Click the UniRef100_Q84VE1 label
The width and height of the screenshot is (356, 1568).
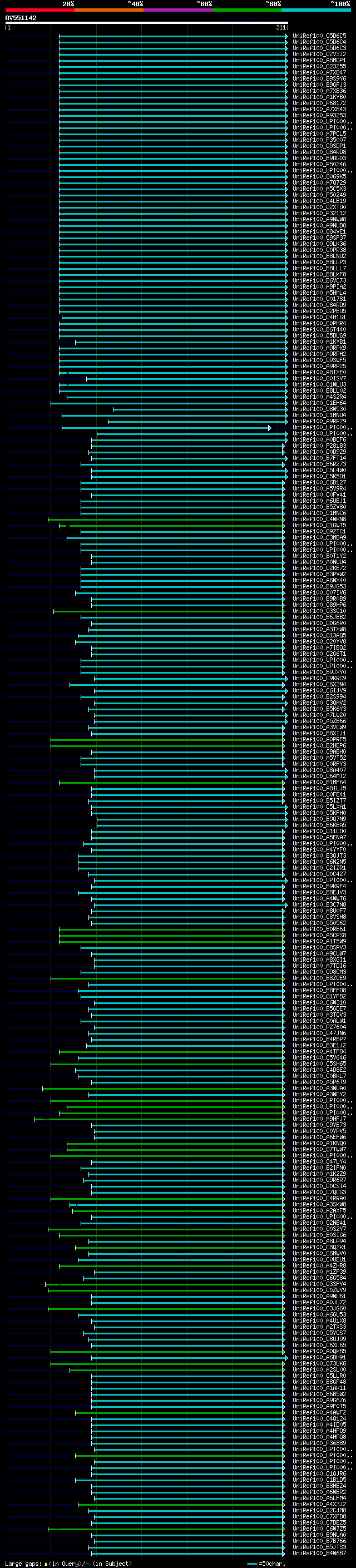(x=319, y=232)
